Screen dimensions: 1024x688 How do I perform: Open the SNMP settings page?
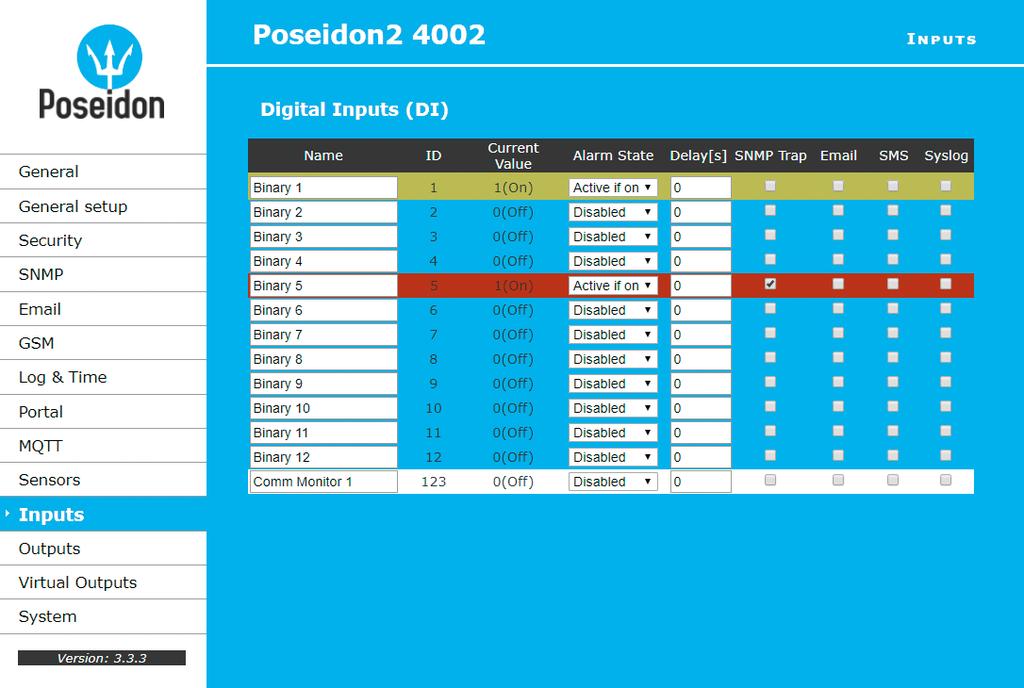click(x=103, y=274)
